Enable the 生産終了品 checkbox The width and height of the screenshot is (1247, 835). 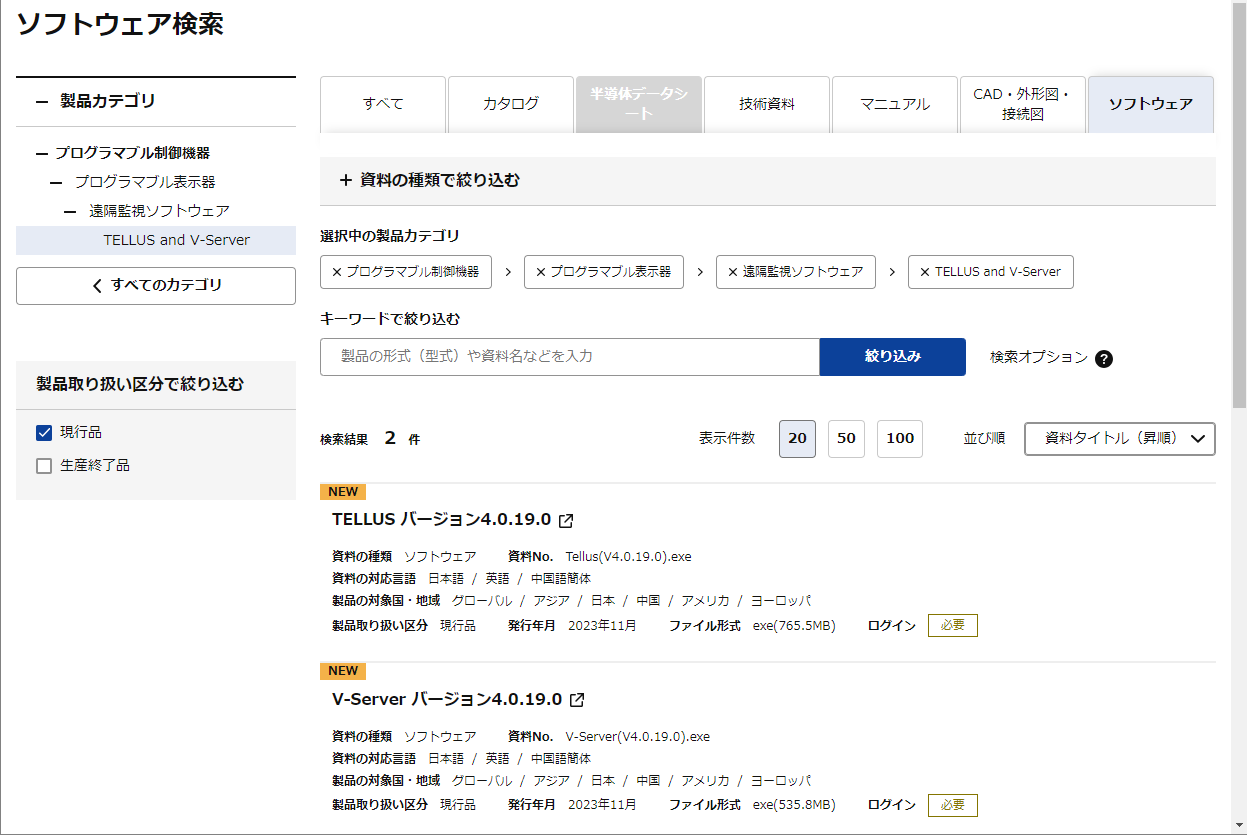44,466
